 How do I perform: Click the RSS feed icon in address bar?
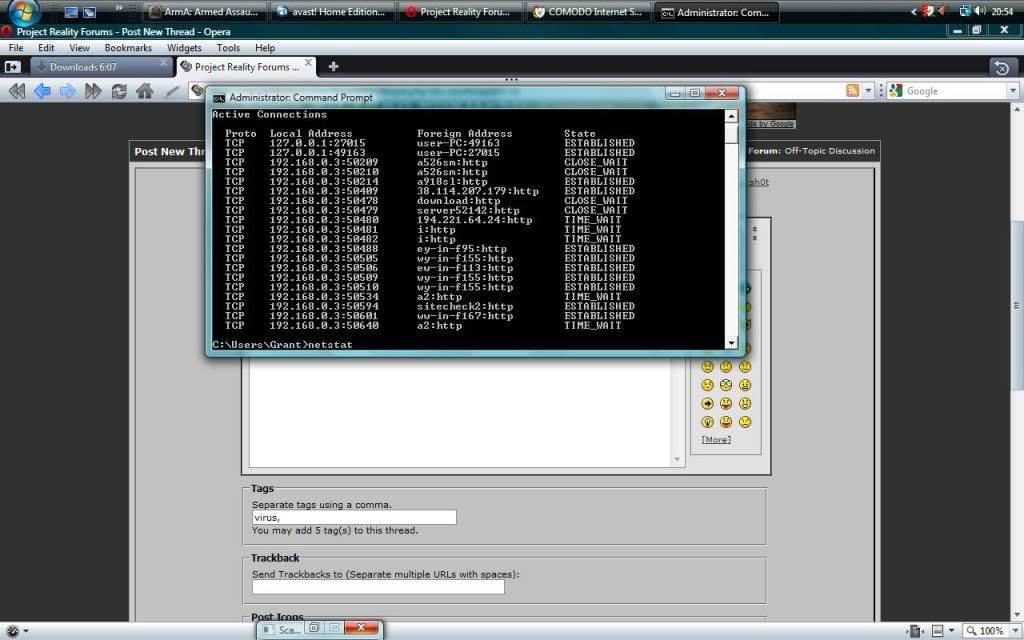pyautogui.click(x=852, y=91)
